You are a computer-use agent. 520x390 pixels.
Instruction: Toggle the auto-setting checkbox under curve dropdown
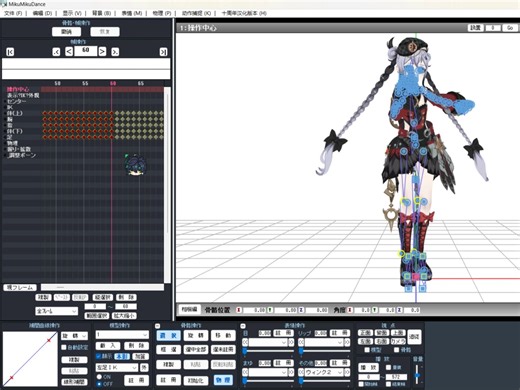(64, 347)
